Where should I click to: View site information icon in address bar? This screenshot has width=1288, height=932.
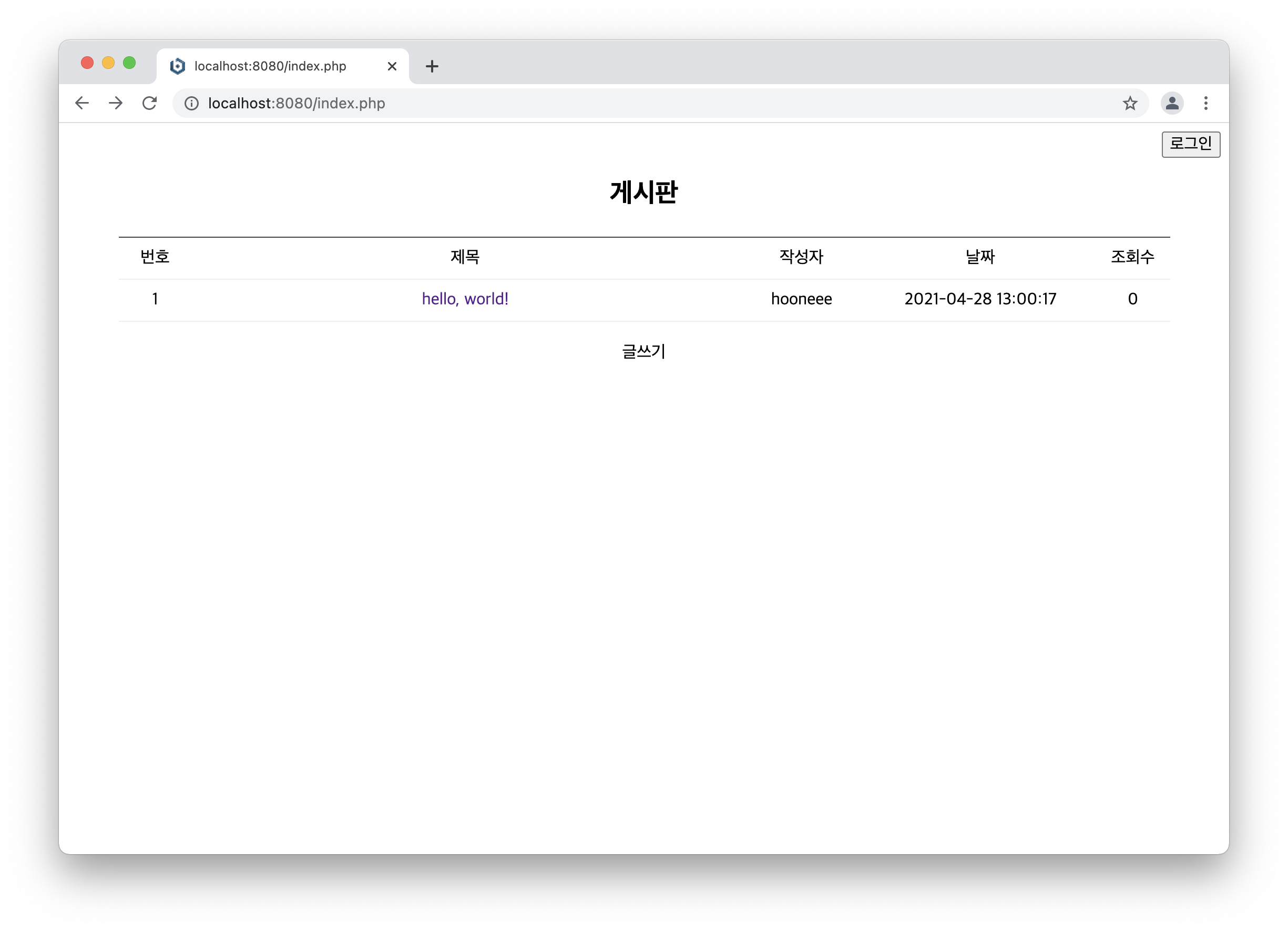pyautogui.click(x=191, y=103)
